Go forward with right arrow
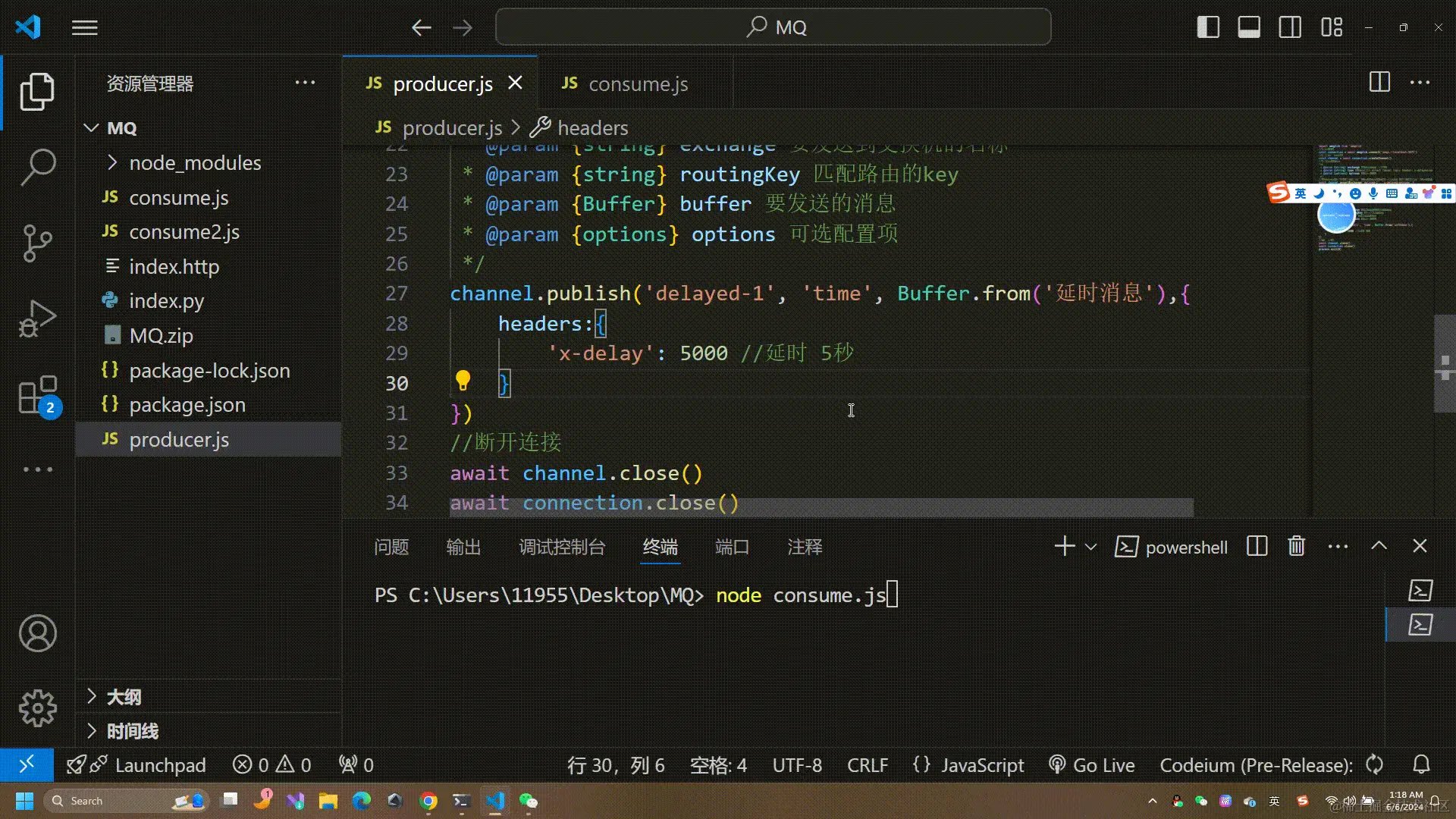 click(x=463, y=28)
